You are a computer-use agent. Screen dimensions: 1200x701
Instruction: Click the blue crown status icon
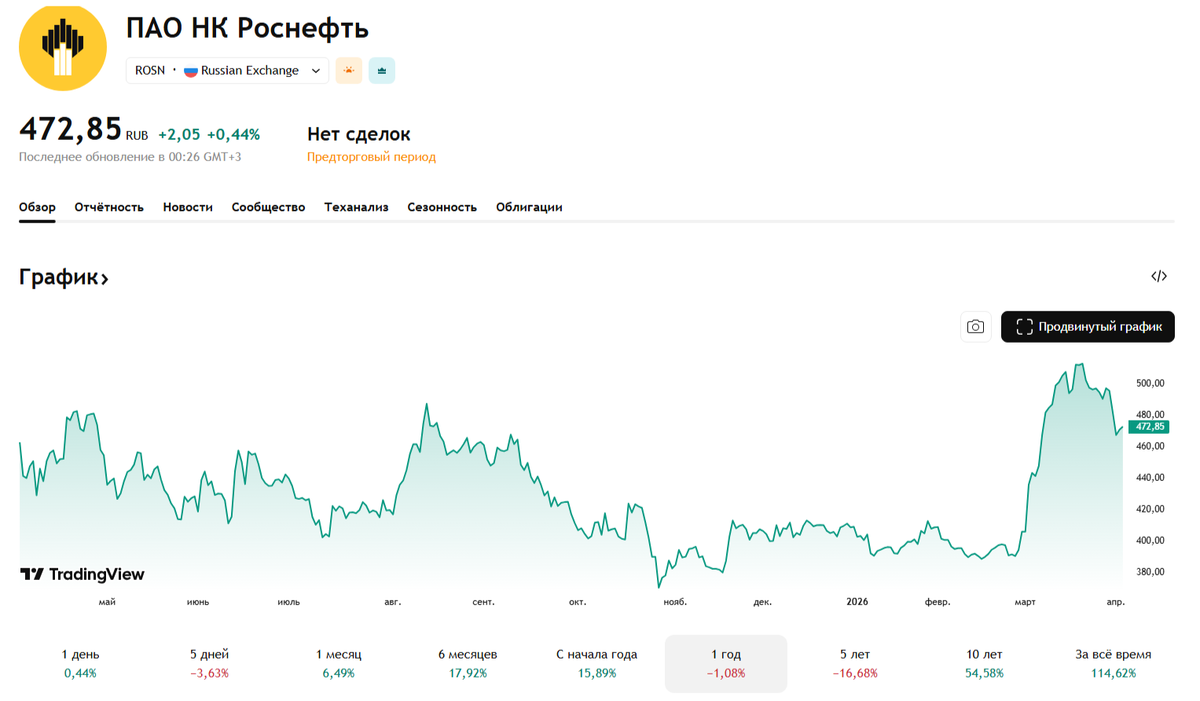click(x=382, y=70)
